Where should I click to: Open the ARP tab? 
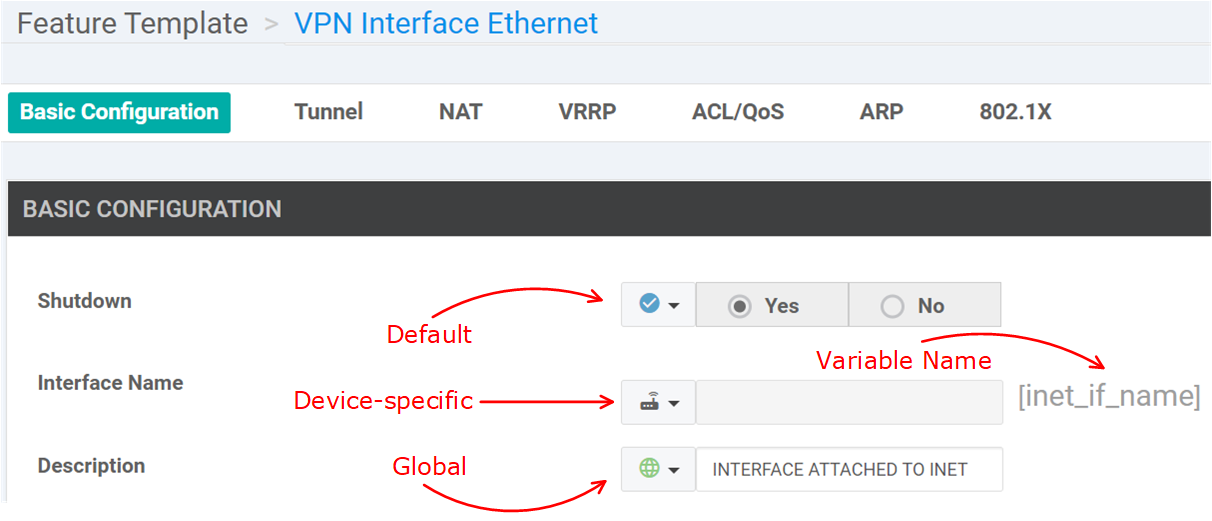tap(881, 112)
